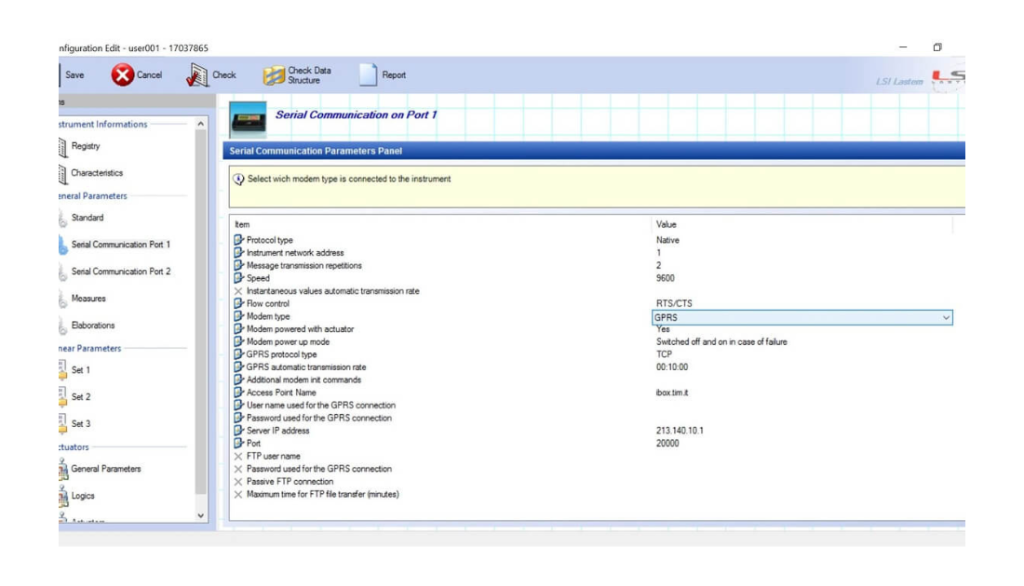Click the Server IP address value
The width and height of the screenshot is (1024, 586).
[x=679, y=431]
